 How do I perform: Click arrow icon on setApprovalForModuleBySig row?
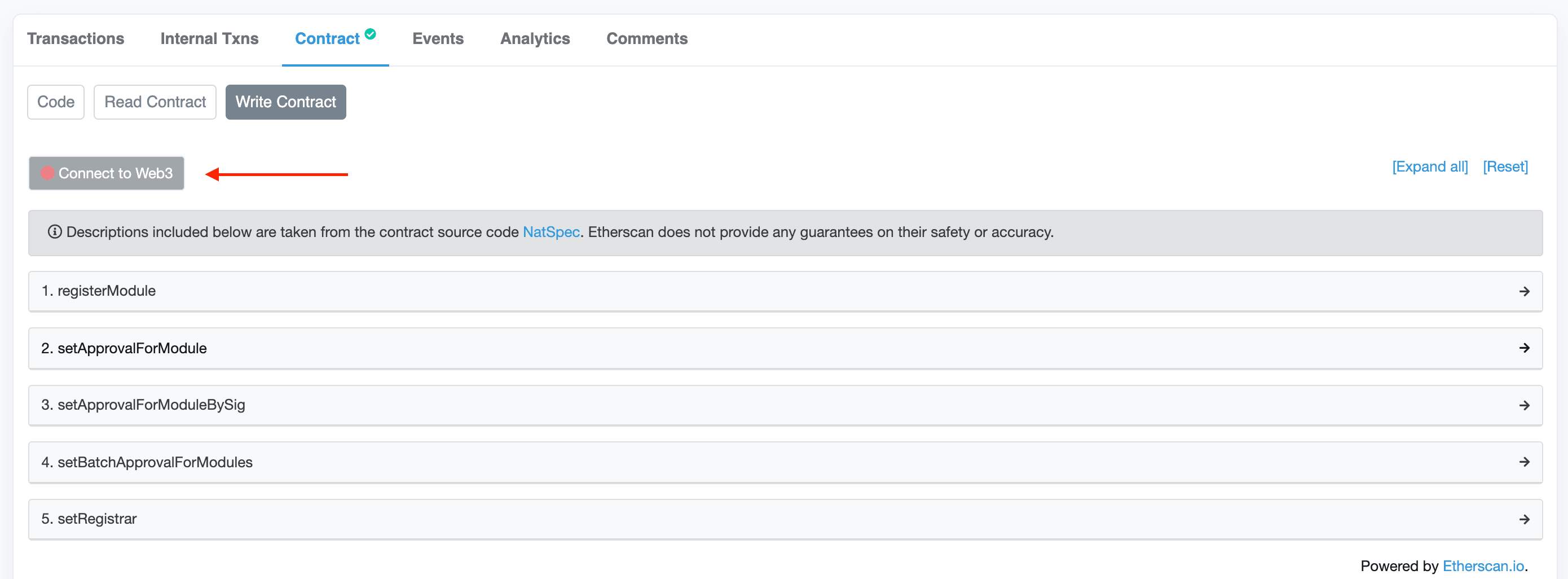point(1524,406)
